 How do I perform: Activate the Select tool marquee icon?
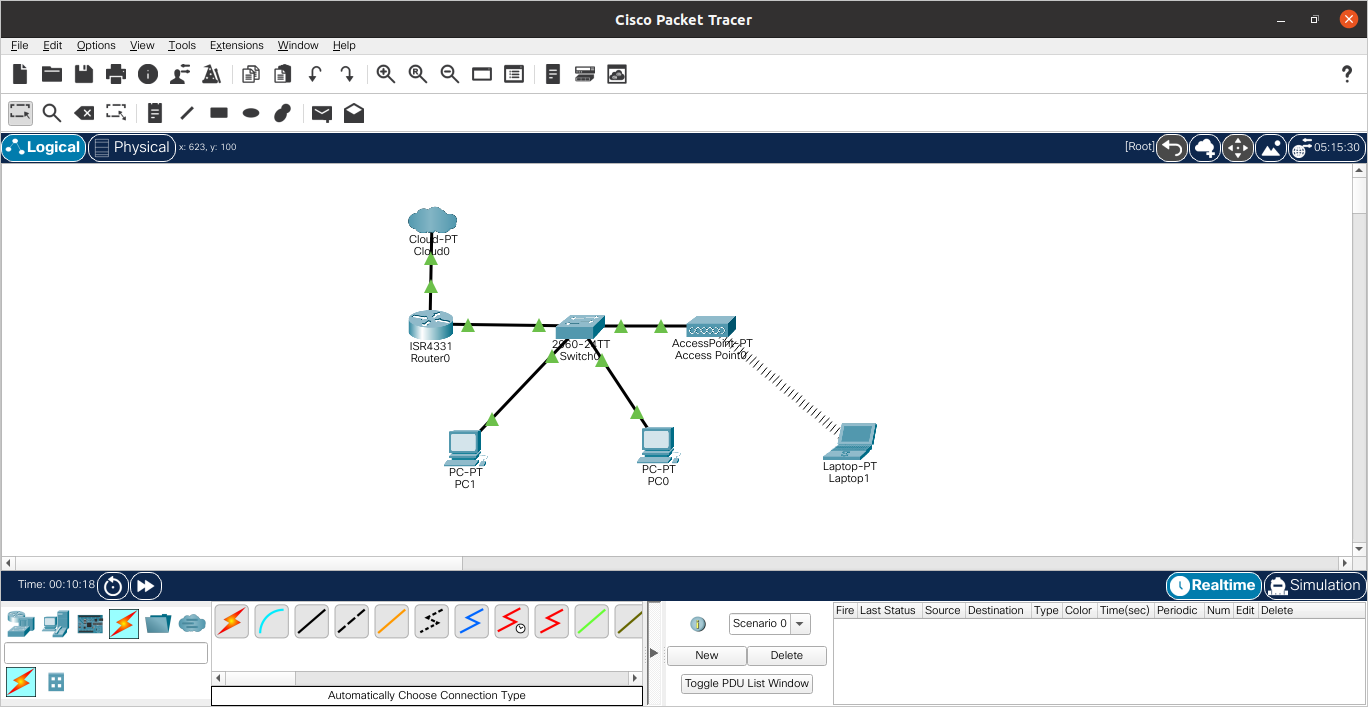[x=20, y=113]
